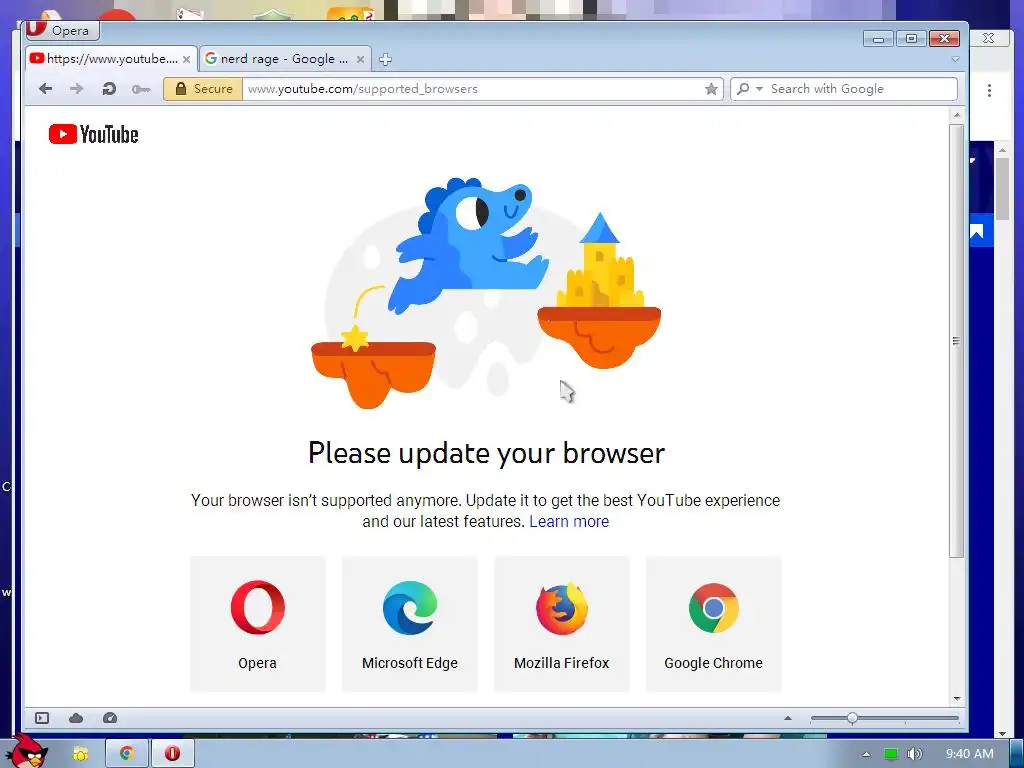Open a new tab with plus button
1024x768 pixels.
click(385, 59)
